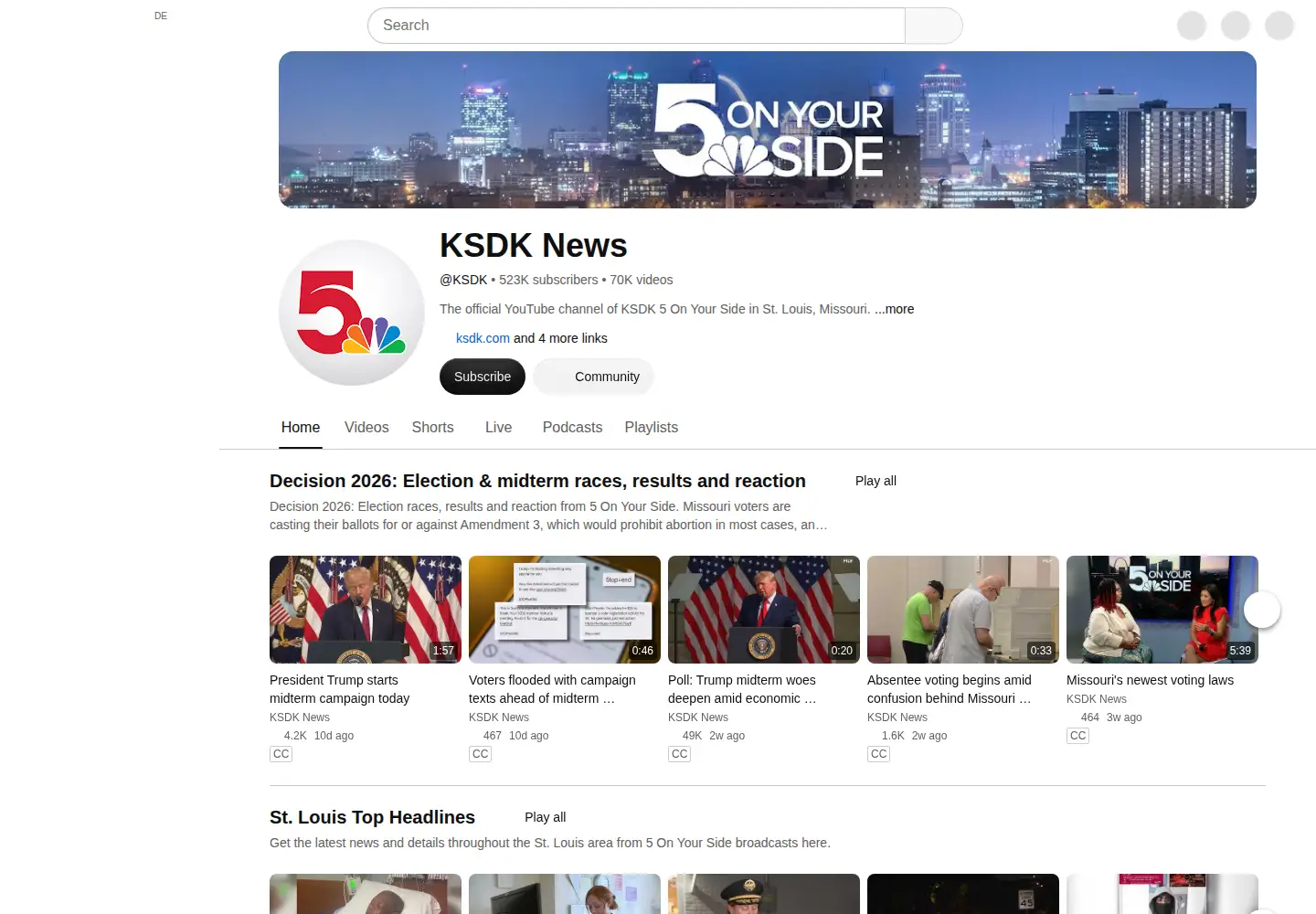The height and width of the screenshot is (914, 1316).
Task: Open the Playlists tab
Action: coord(652,427)
